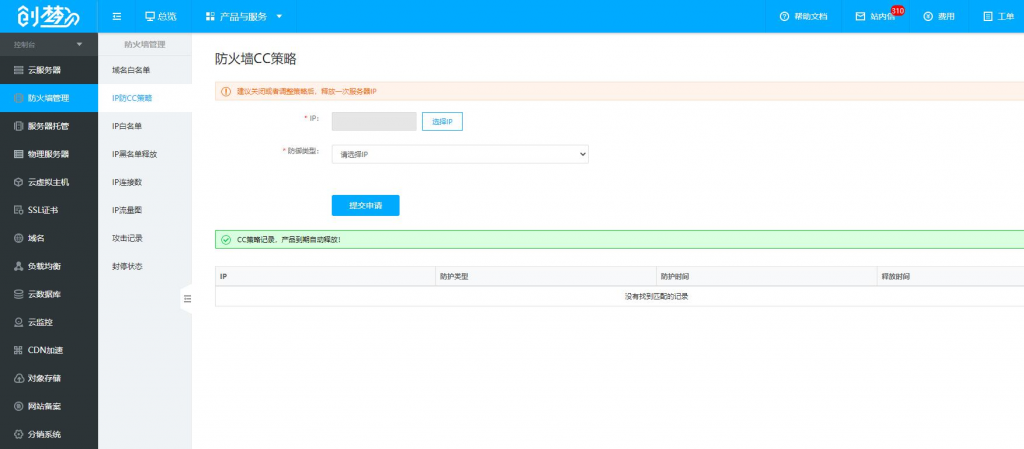Viewport: 1024px width, 449px height.
Task: Click the CDN加速 sidebar icon
Action: pos(18,350)
